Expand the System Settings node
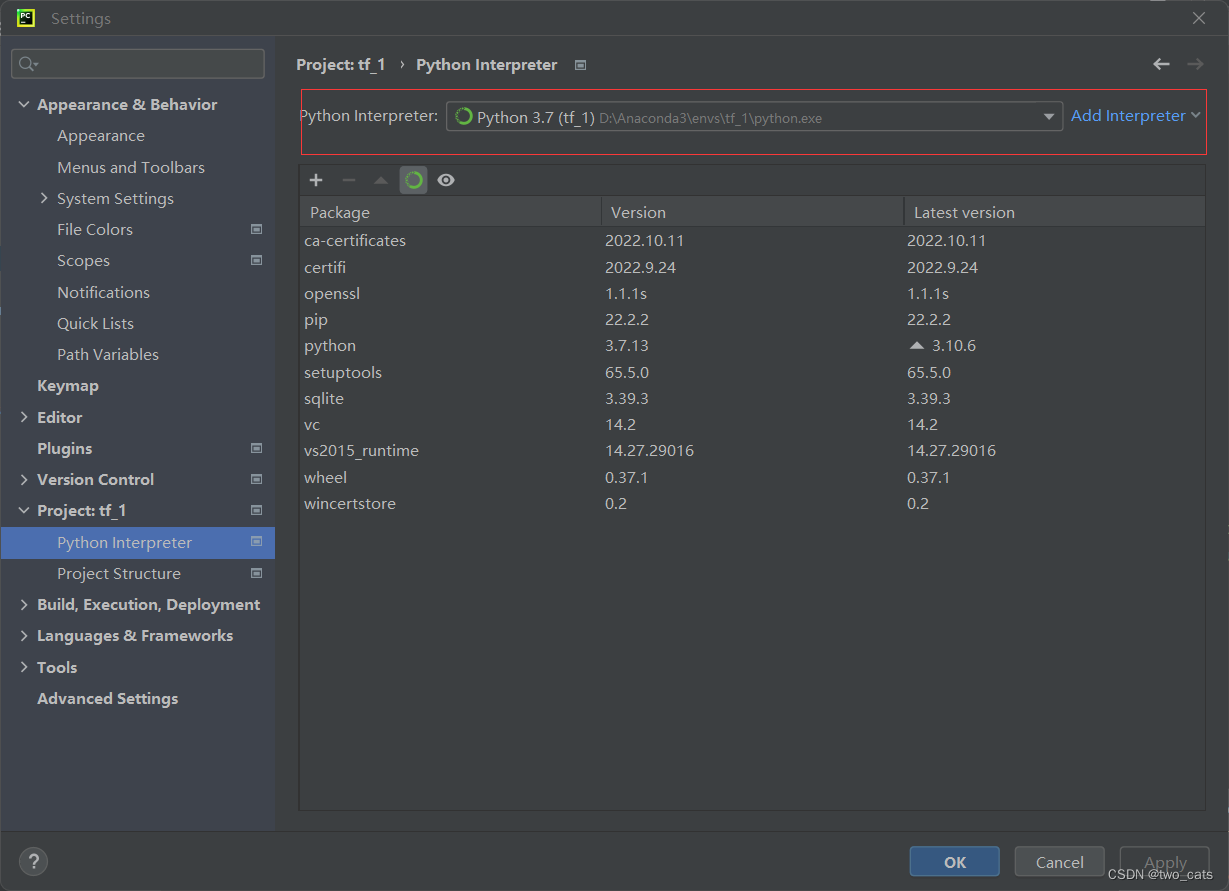Viewport: 1229px width, 891px height. click(44, 198)
